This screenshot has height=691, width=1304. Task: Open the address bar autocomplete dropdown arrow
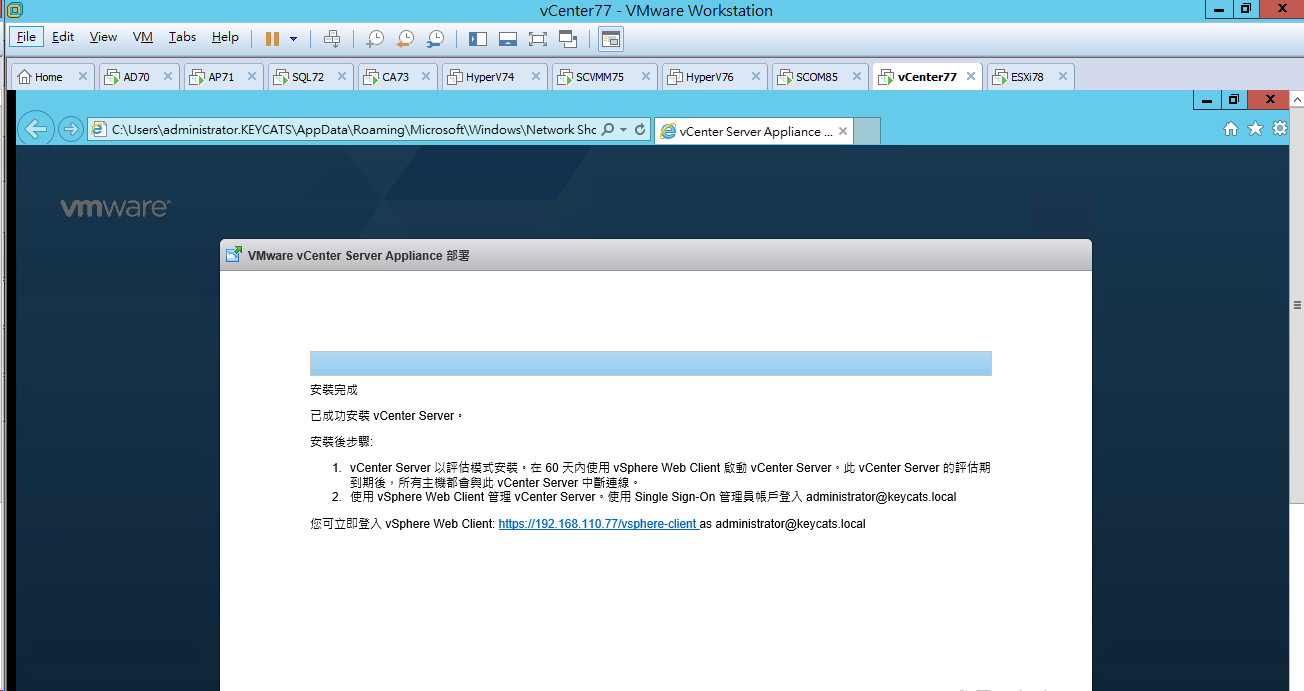click(x=623, y=130)
